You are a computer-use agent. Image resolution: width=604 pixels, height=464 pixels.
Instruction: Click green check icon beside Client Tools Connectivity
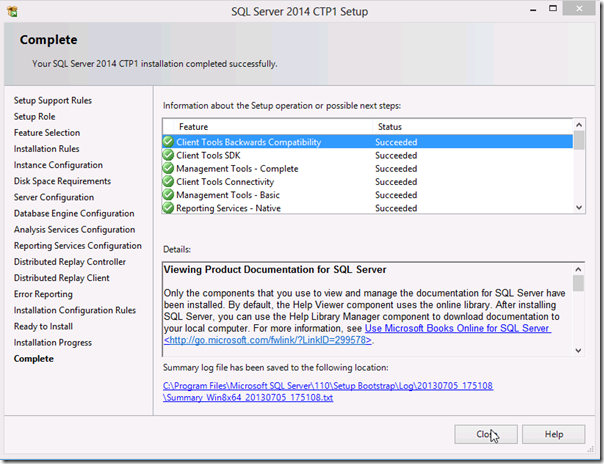coord(168,181)
